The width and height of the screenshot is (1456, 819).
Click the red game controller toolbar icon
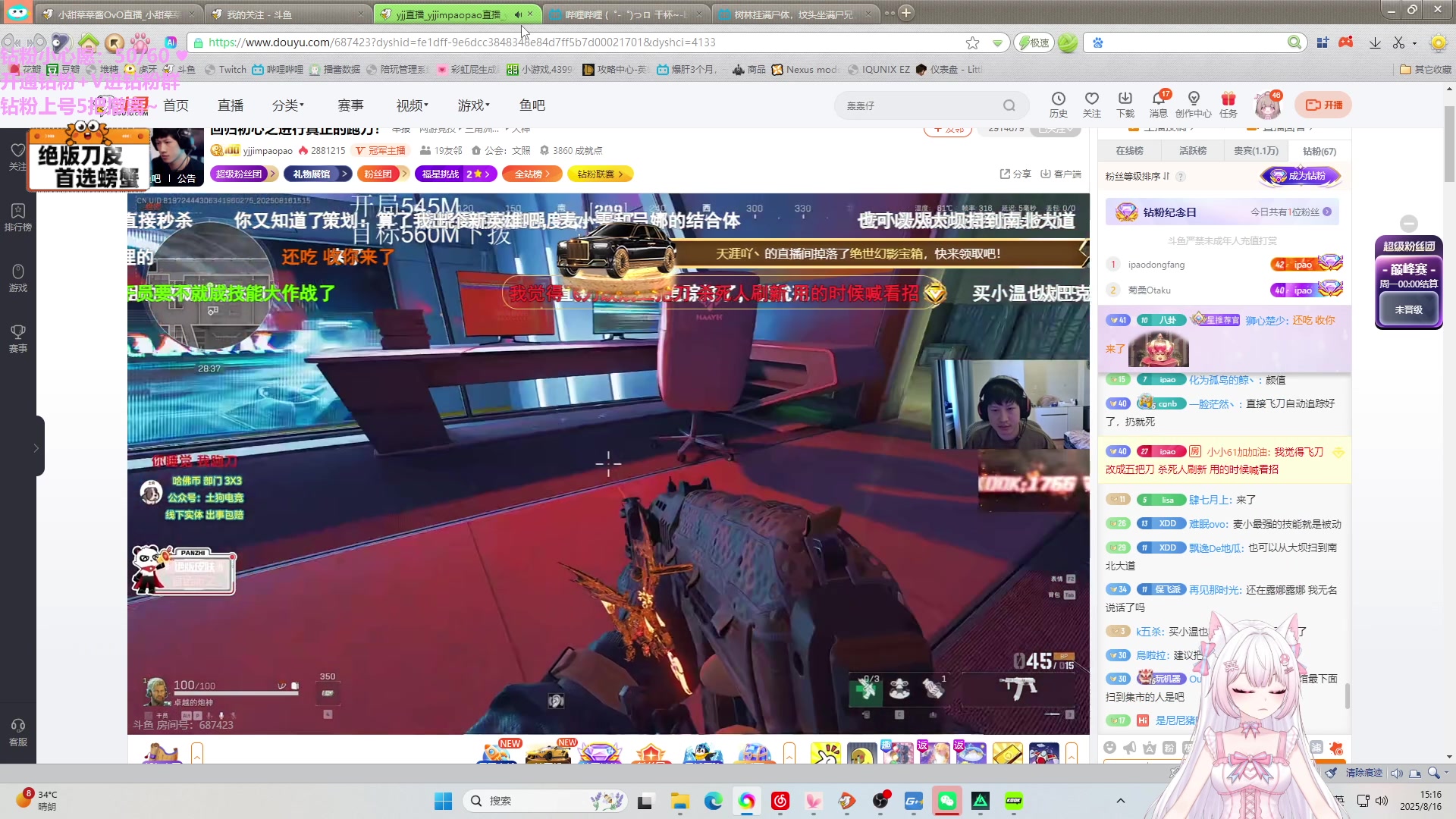tap(1346, 42)
